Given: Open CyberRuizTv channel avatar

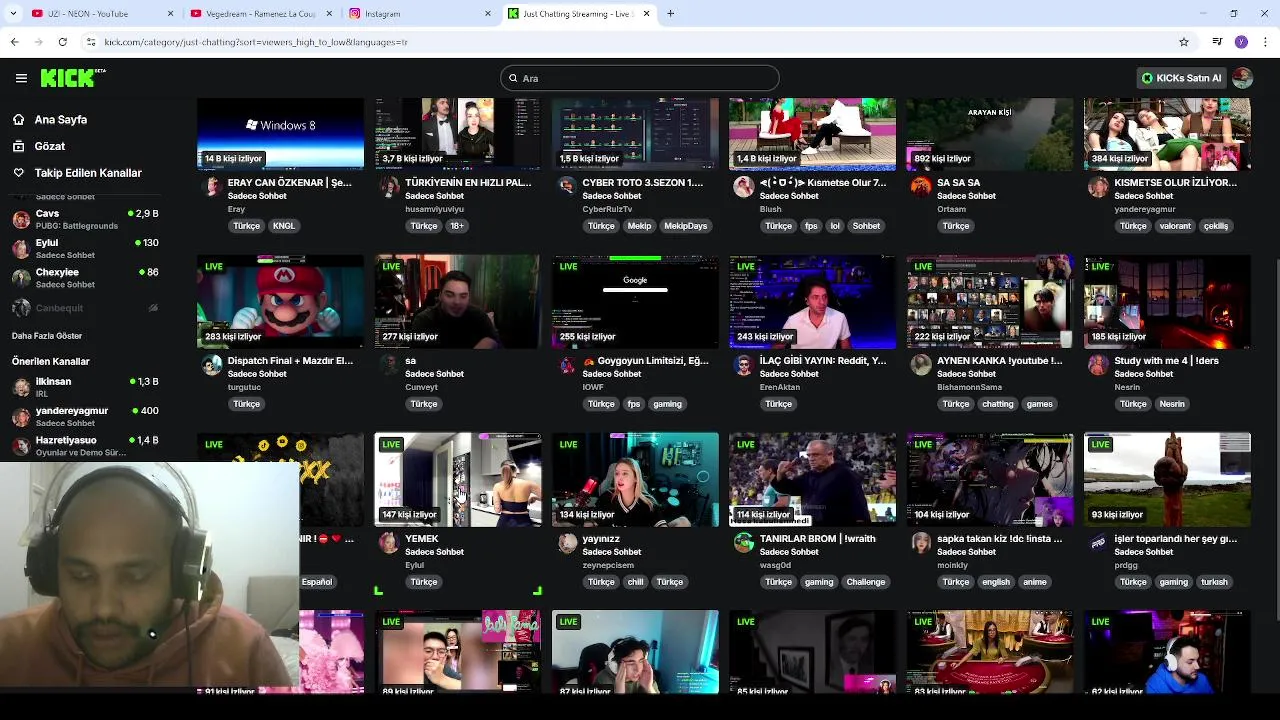Looking at the screenshot, I should (x=566, y=187).
